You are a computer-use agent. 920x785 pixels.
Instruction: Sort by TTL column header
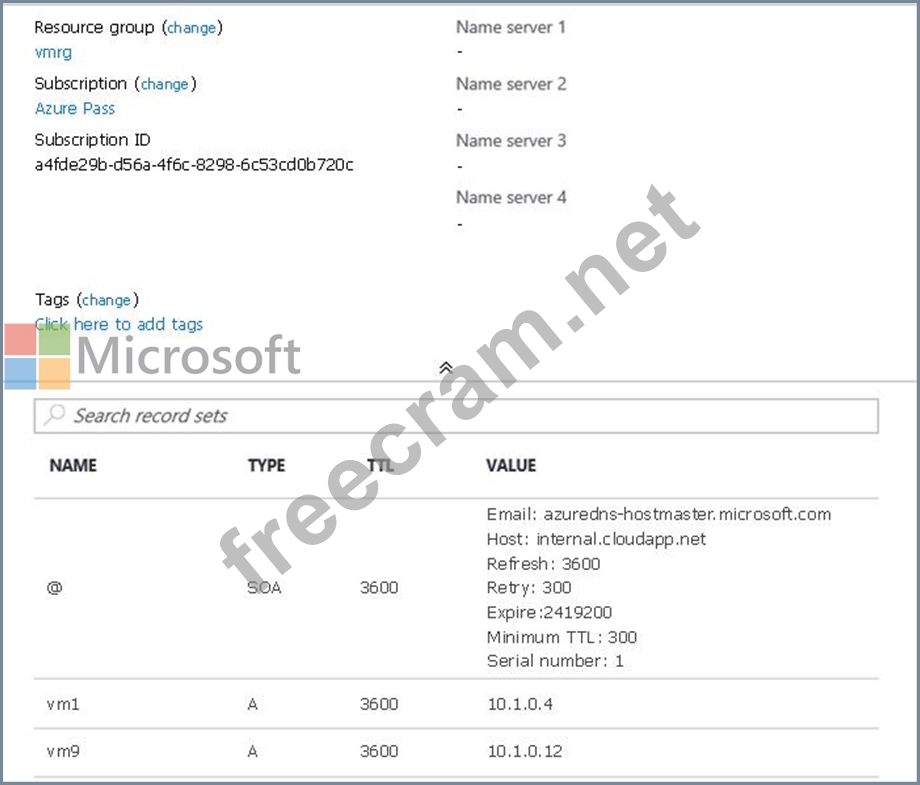pyautogui.click(x=380, y=465)
